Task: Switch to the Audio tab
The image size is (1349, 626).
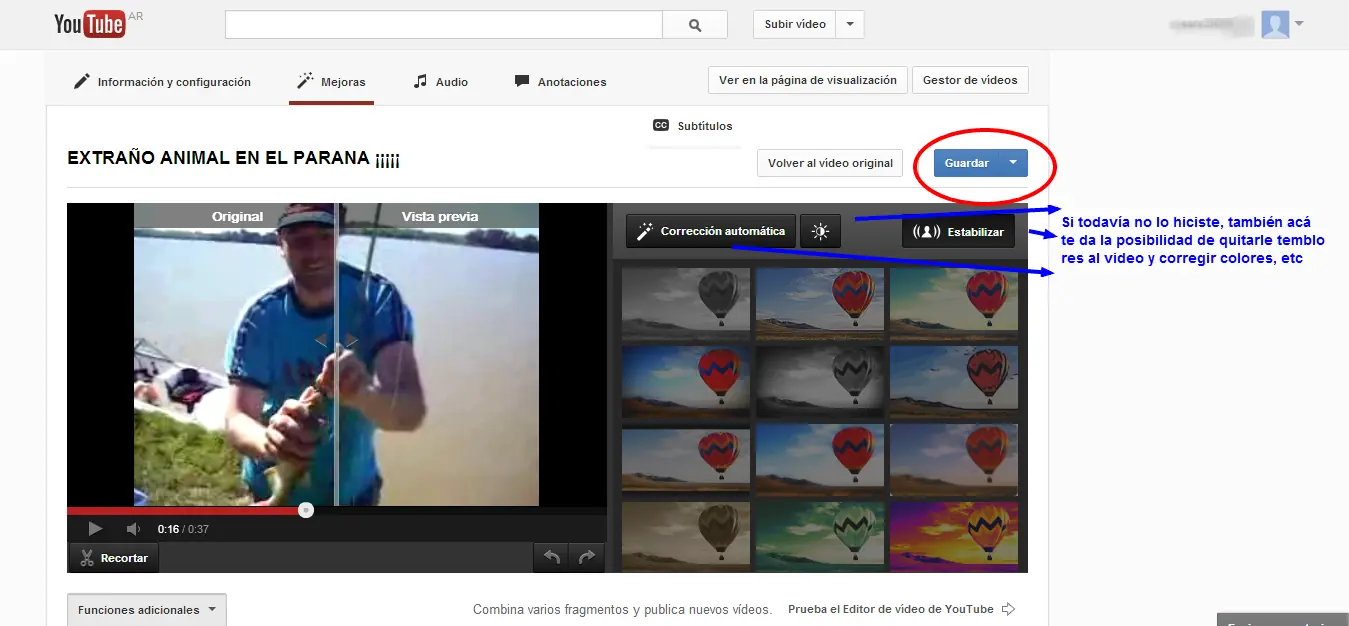Action: point(440,82)
